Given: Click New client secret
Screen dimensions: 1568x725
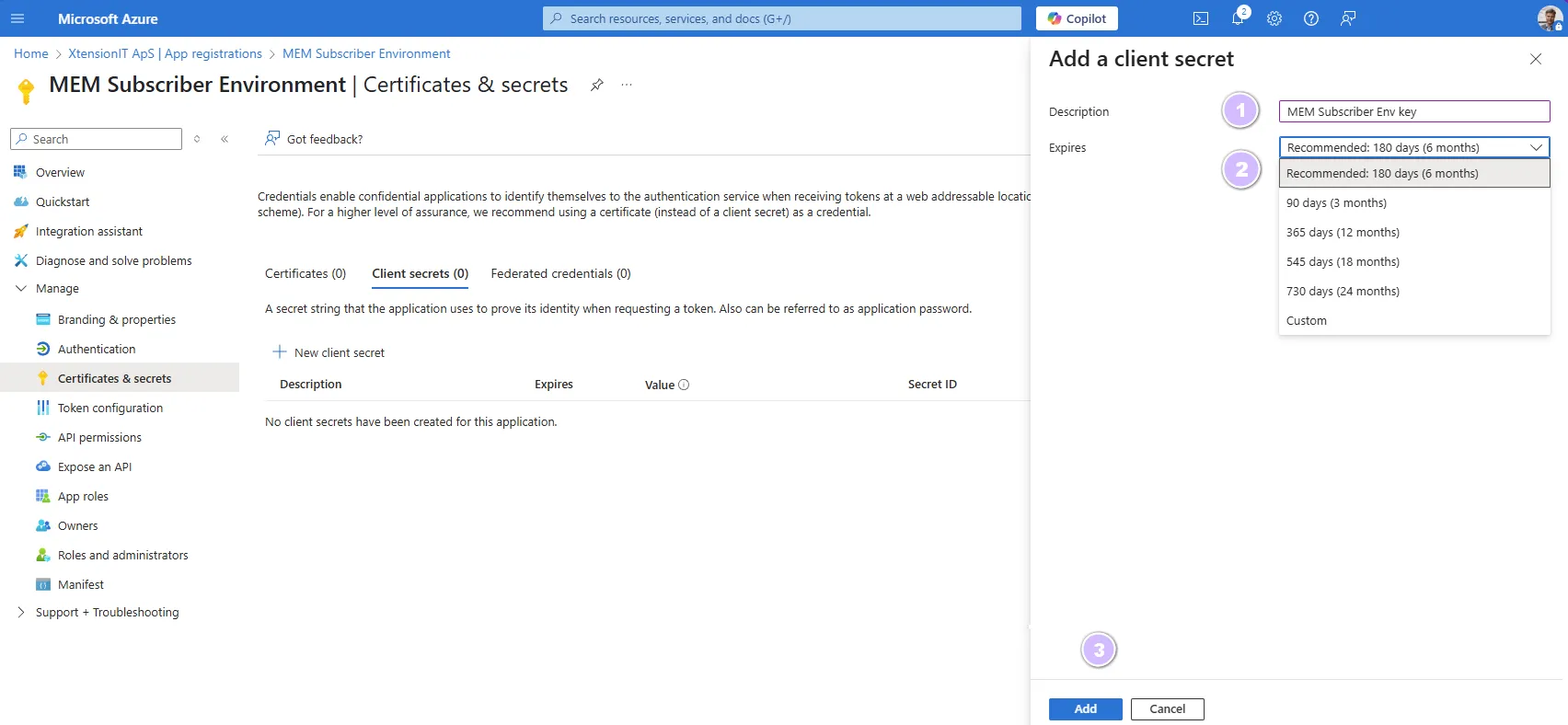Looking at the screenshot, I should (x=329, y=352).
